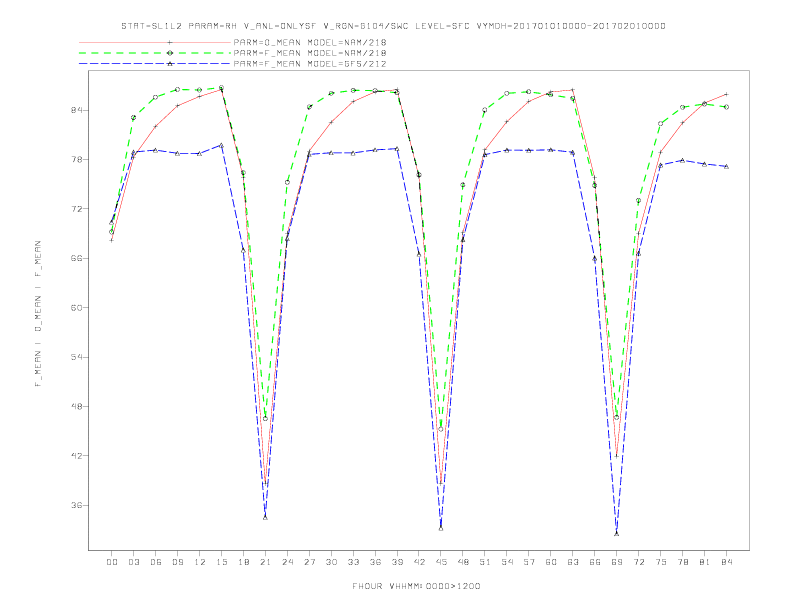Click x-axis tick label 60
Viewport: 792px width, 612px height.
551,562
